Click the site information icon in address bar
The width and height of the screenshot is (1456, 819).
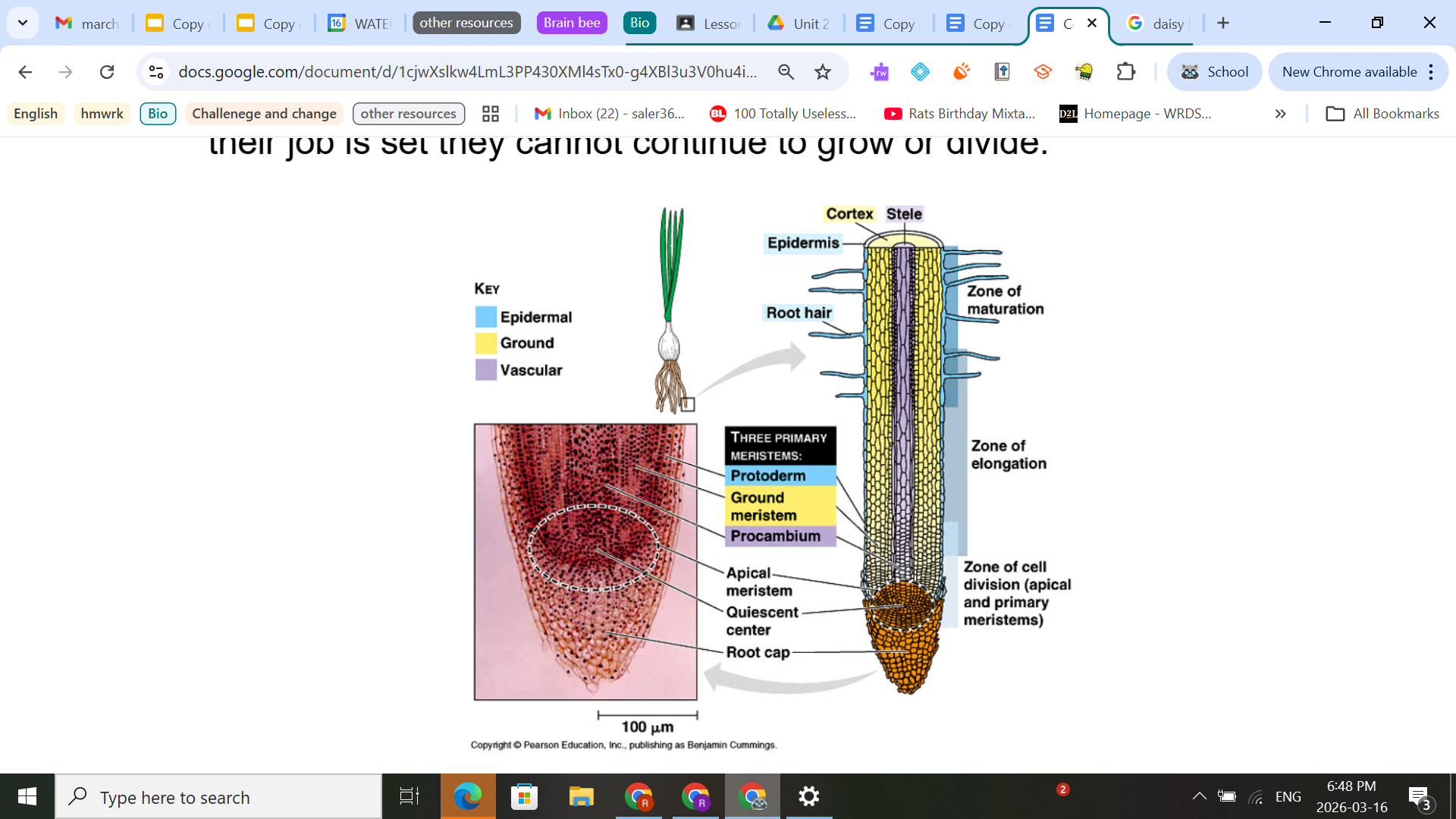point(156,72)
